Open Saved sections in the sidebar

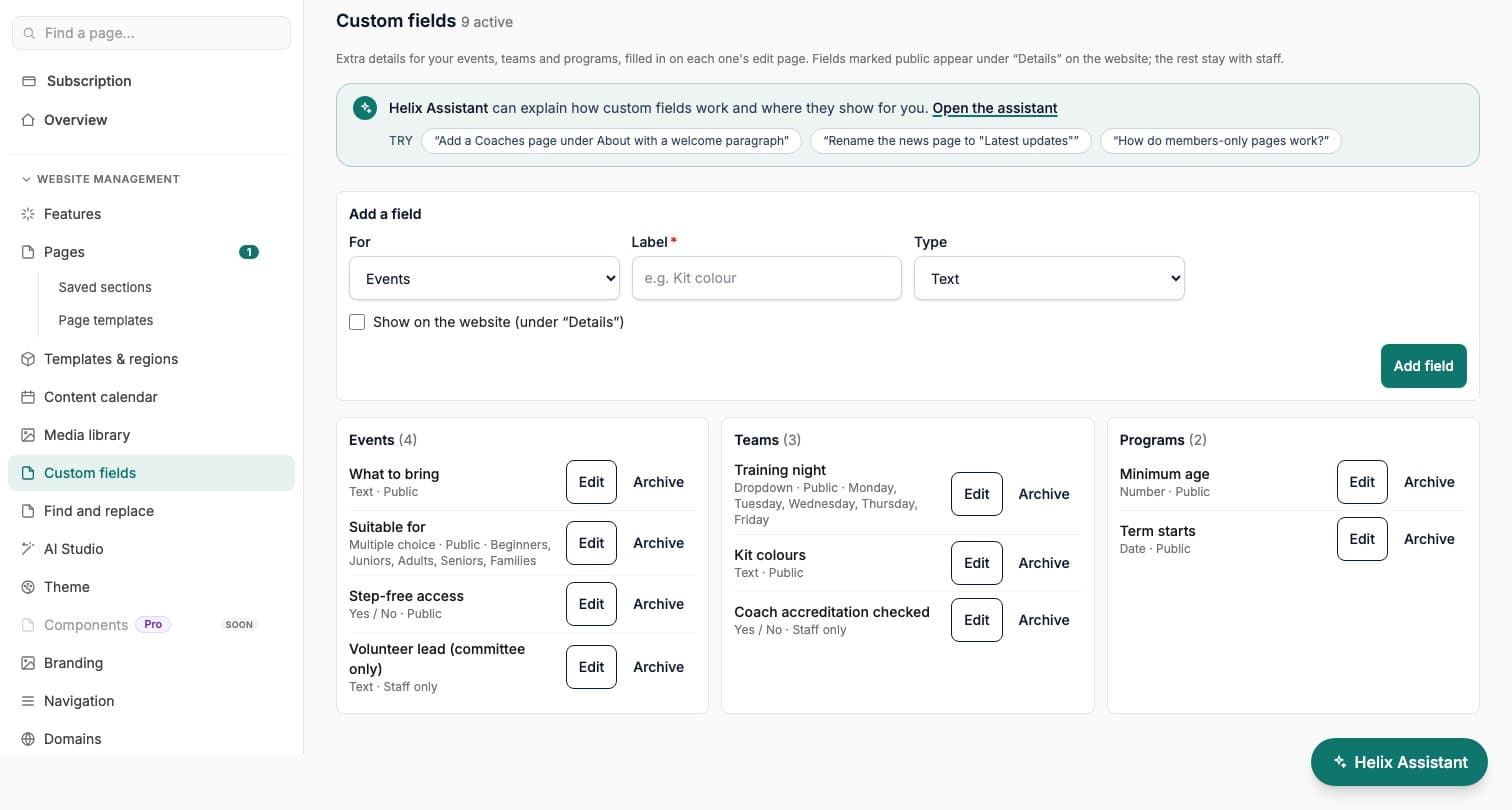pyautogui.click(x=105, y=287)
